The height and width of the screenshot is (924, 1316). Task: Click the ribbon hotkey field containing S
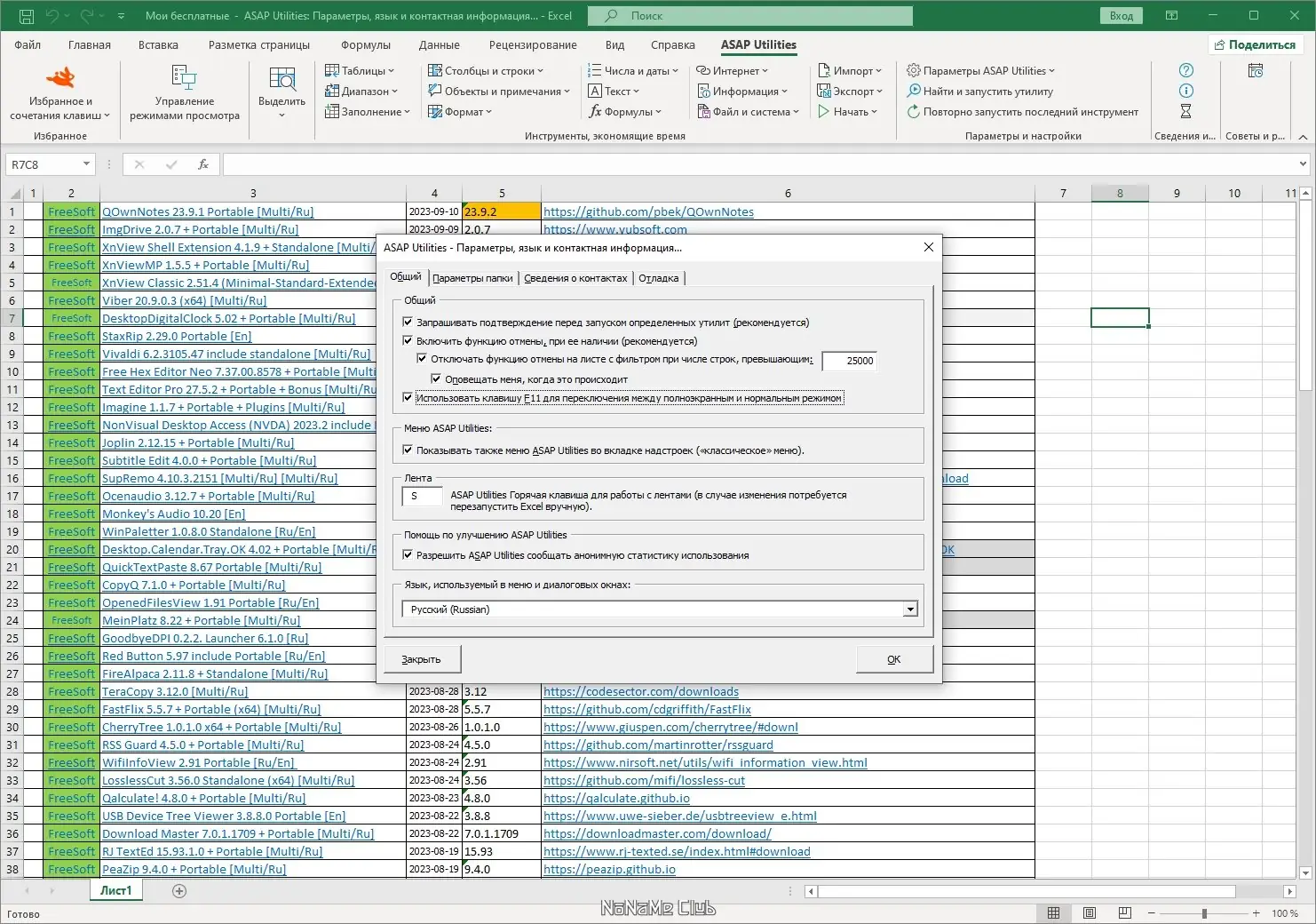(x=422, y=496)
